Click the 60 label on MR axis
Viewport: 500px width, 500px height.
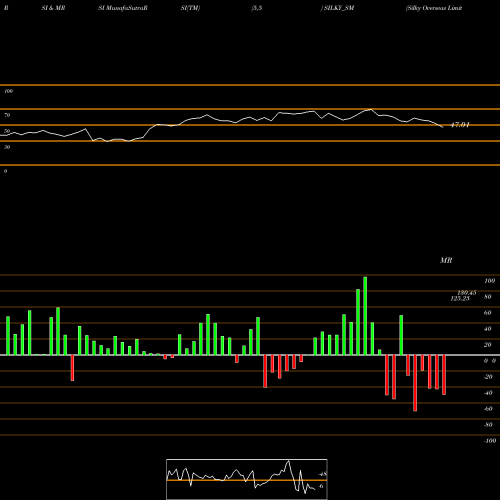(x=488, y=313)
